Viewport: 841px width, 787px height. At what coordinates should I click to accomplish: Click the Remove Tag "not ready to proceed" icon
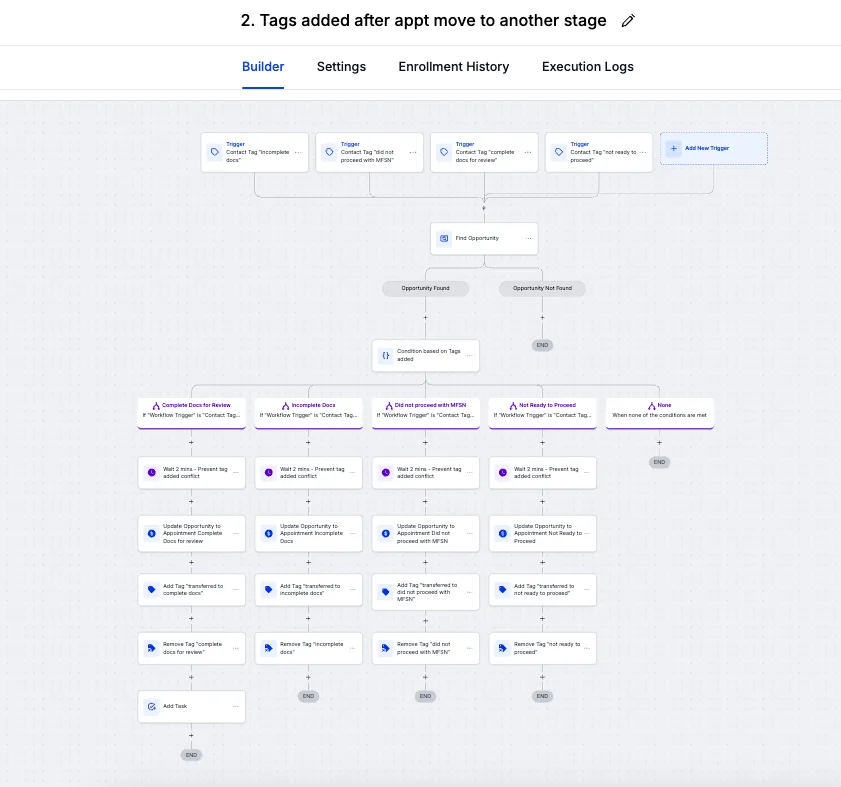coord(502,648)
